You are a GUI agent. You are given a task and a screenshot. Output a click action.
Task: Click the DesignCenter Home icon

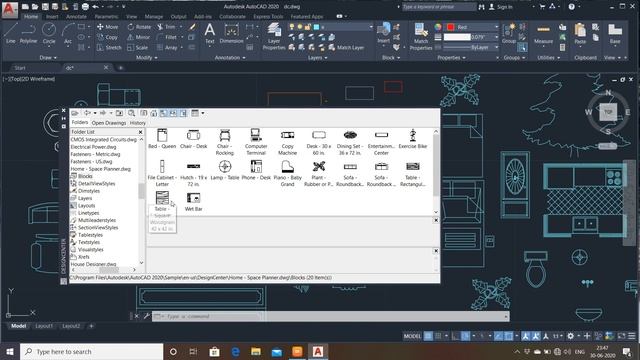coord(153,113)
